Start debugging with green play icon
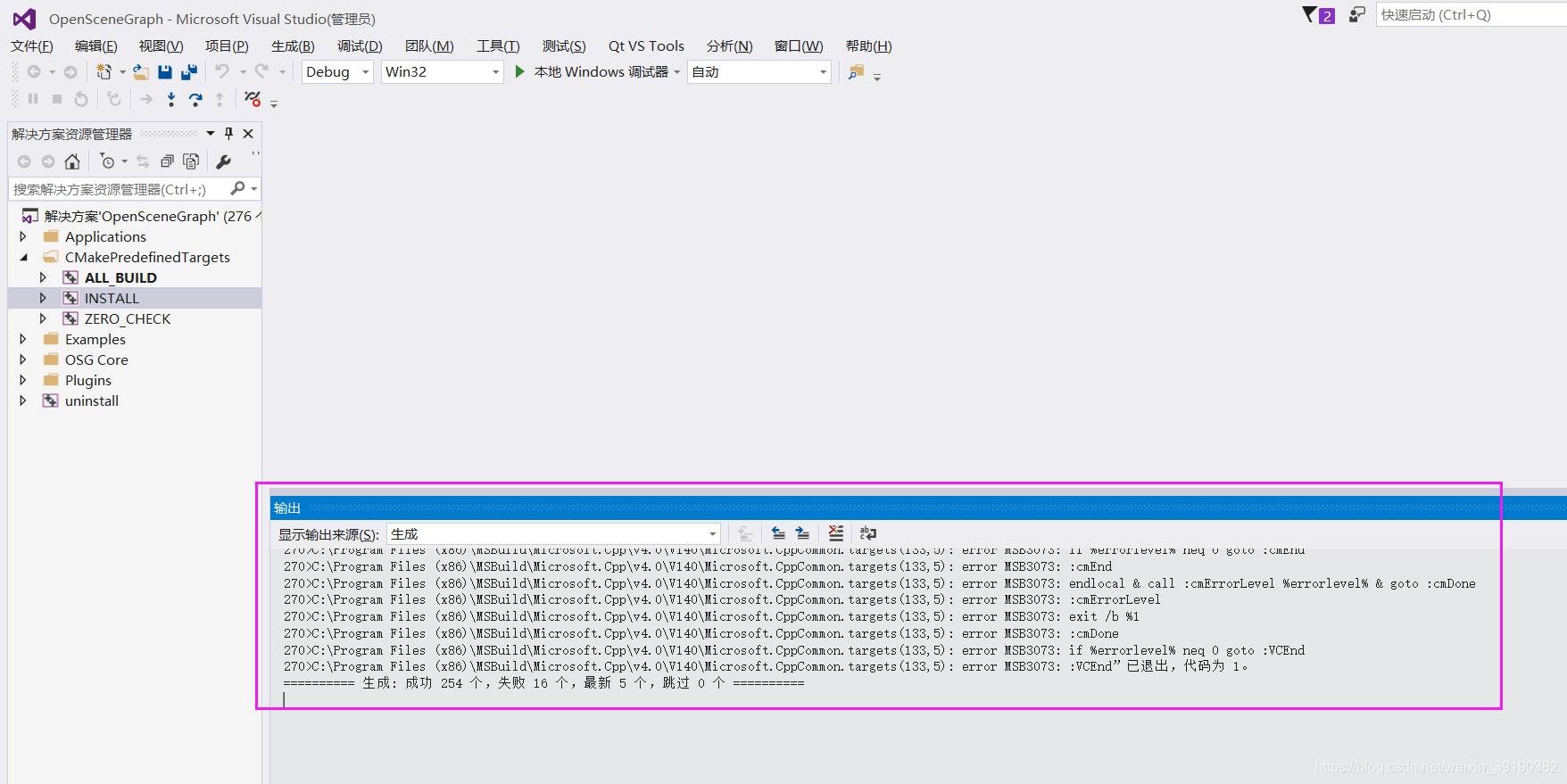This screenshot has width=1567, height=784. (520, 71)
